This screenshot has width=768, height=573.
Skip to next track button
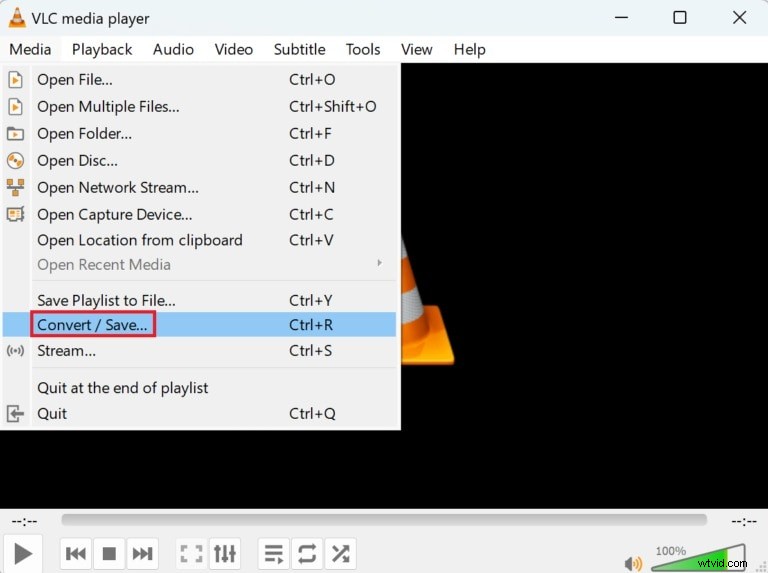coord(143,554)
